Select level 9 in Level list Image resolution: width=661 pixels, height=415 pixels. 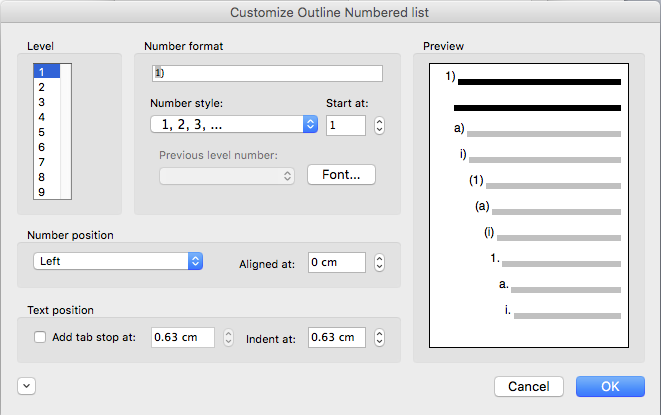(x=47, y=192)
